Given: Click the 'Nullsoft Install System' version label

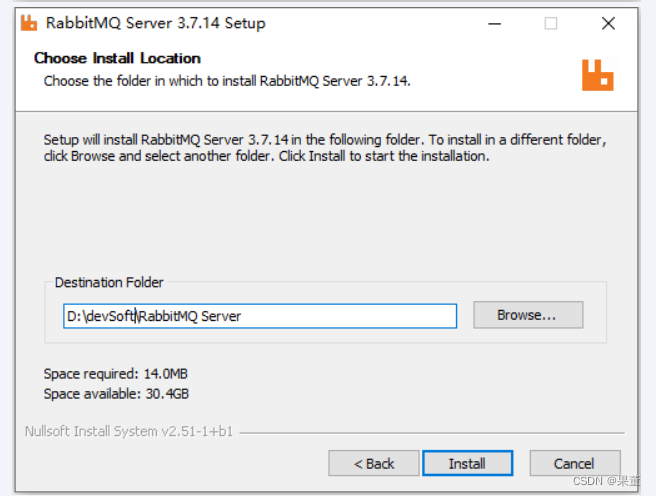Looking at the screenshot, I should [128, 432].
